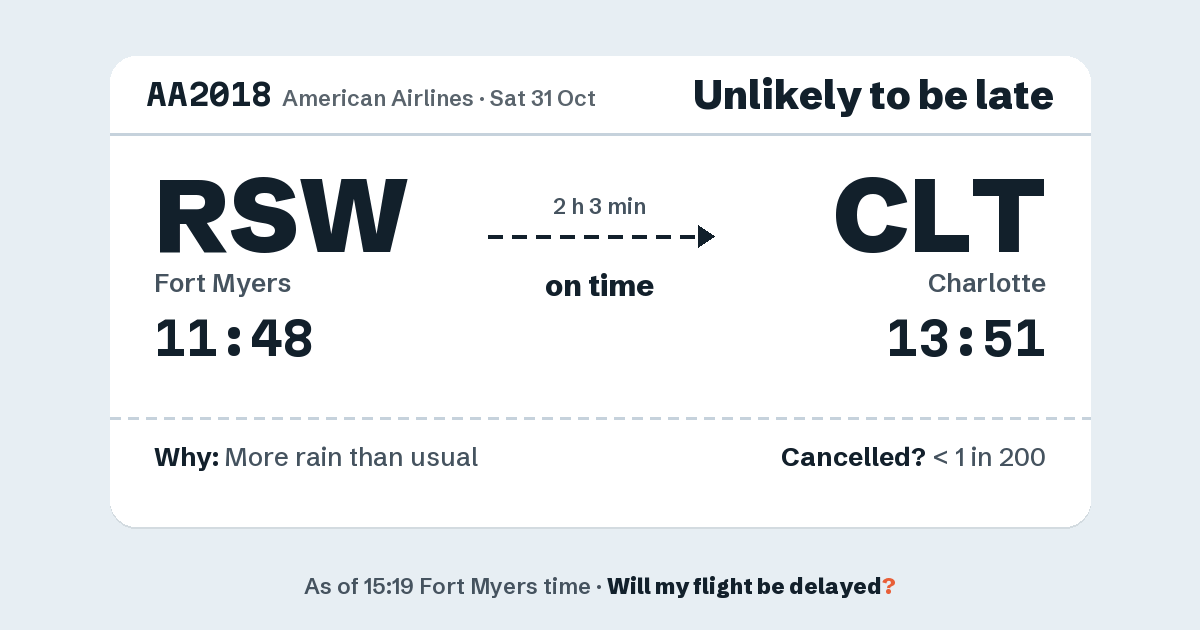This screenshot has height=630, width=1200.
Task: Click the Unlikely to be late headline
Action: point(873,96)
